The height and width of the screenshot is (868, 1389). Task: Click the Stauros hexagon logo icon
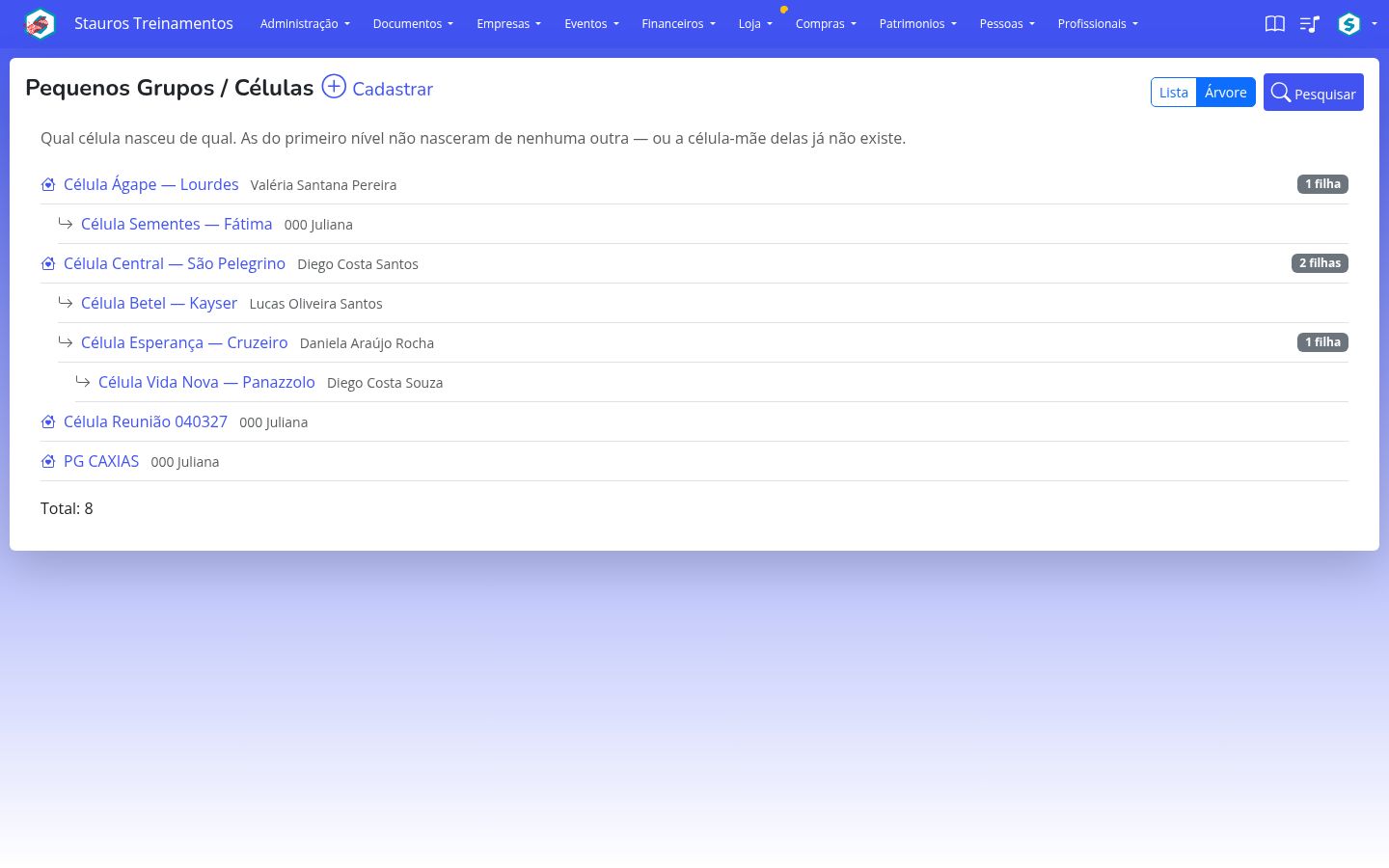click(40, 23)
